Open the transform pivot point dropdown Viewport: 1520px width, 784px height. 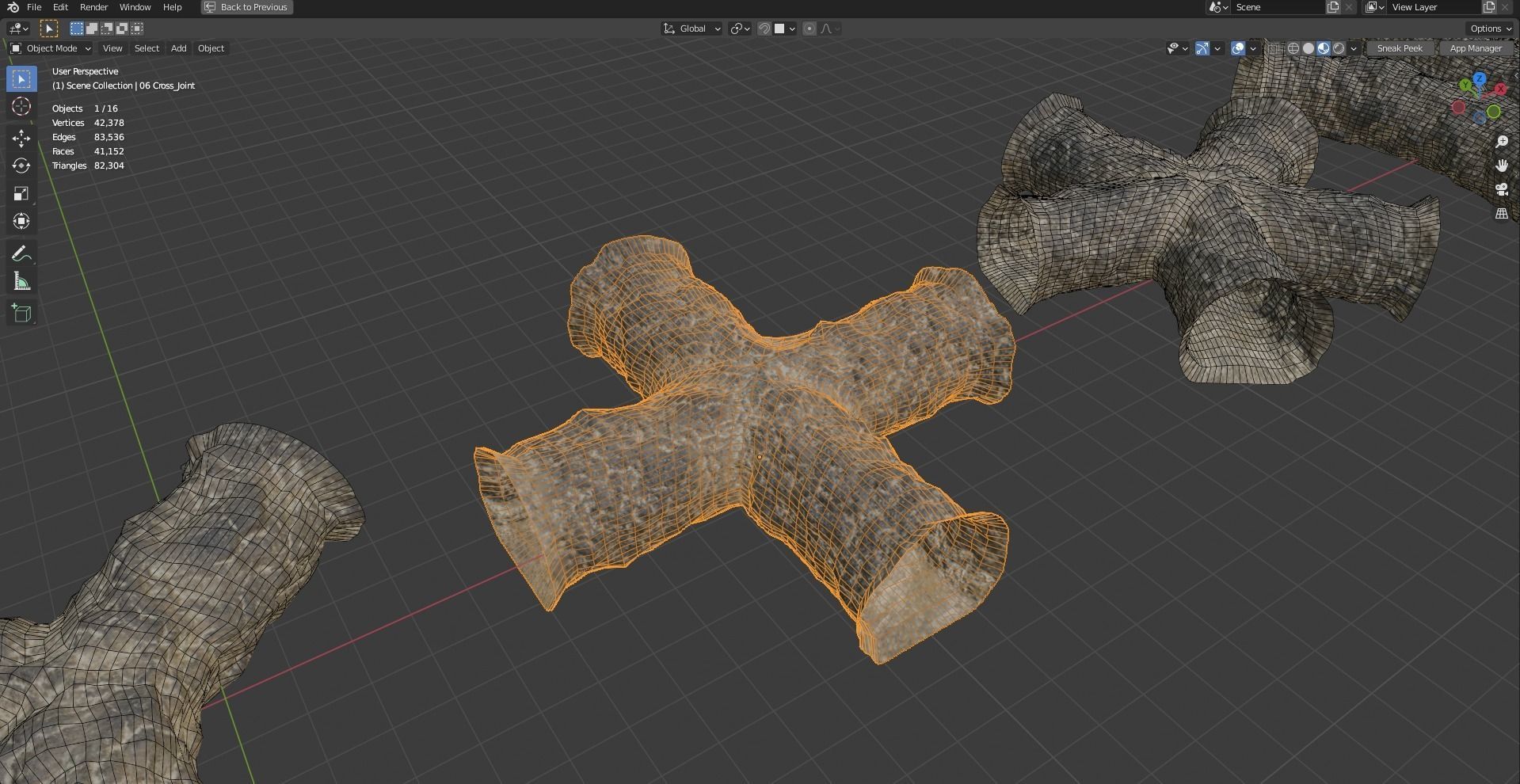coord(740,29)
